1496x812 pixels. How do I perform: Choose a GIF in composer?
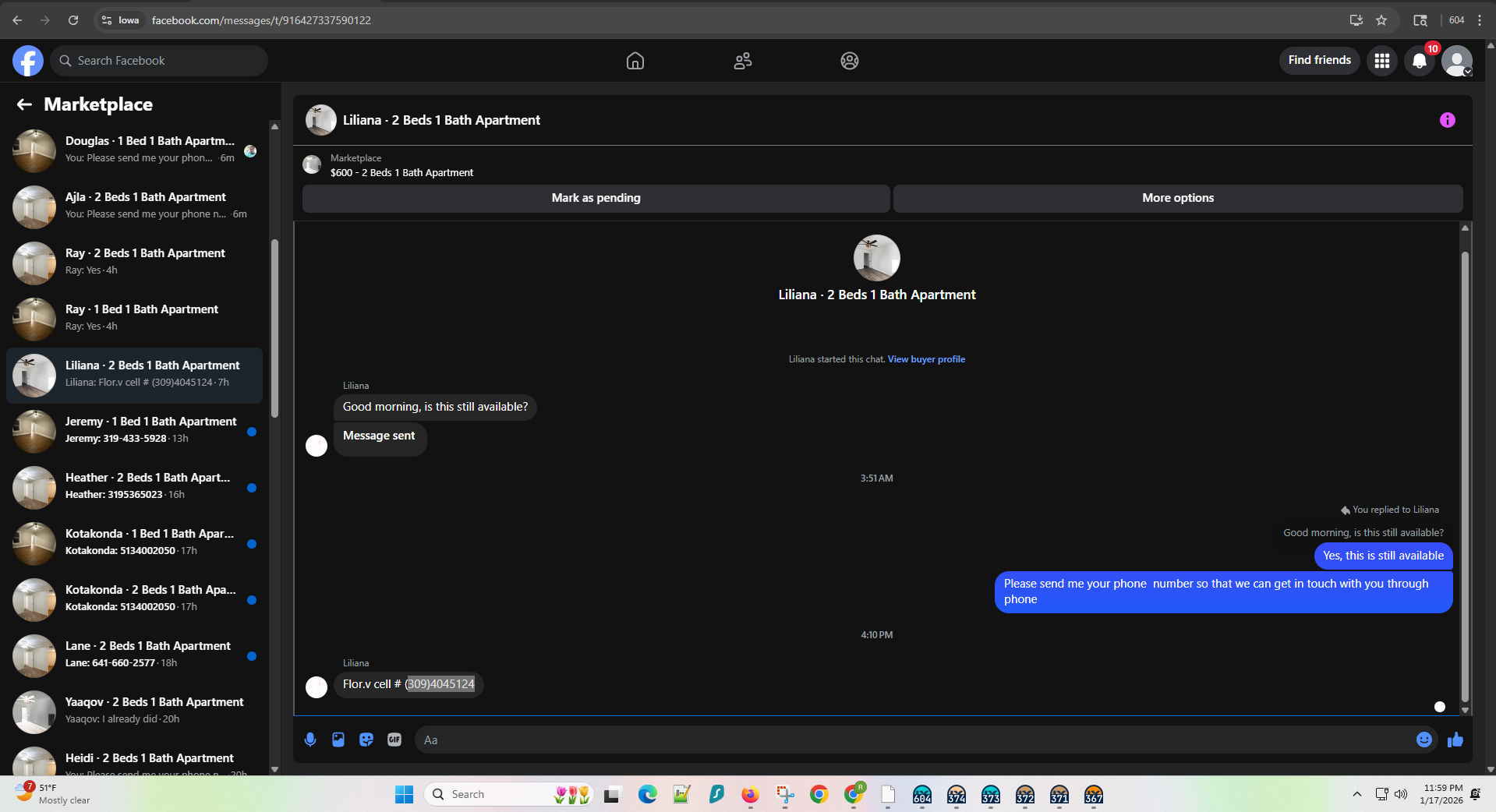click(394, 740)
